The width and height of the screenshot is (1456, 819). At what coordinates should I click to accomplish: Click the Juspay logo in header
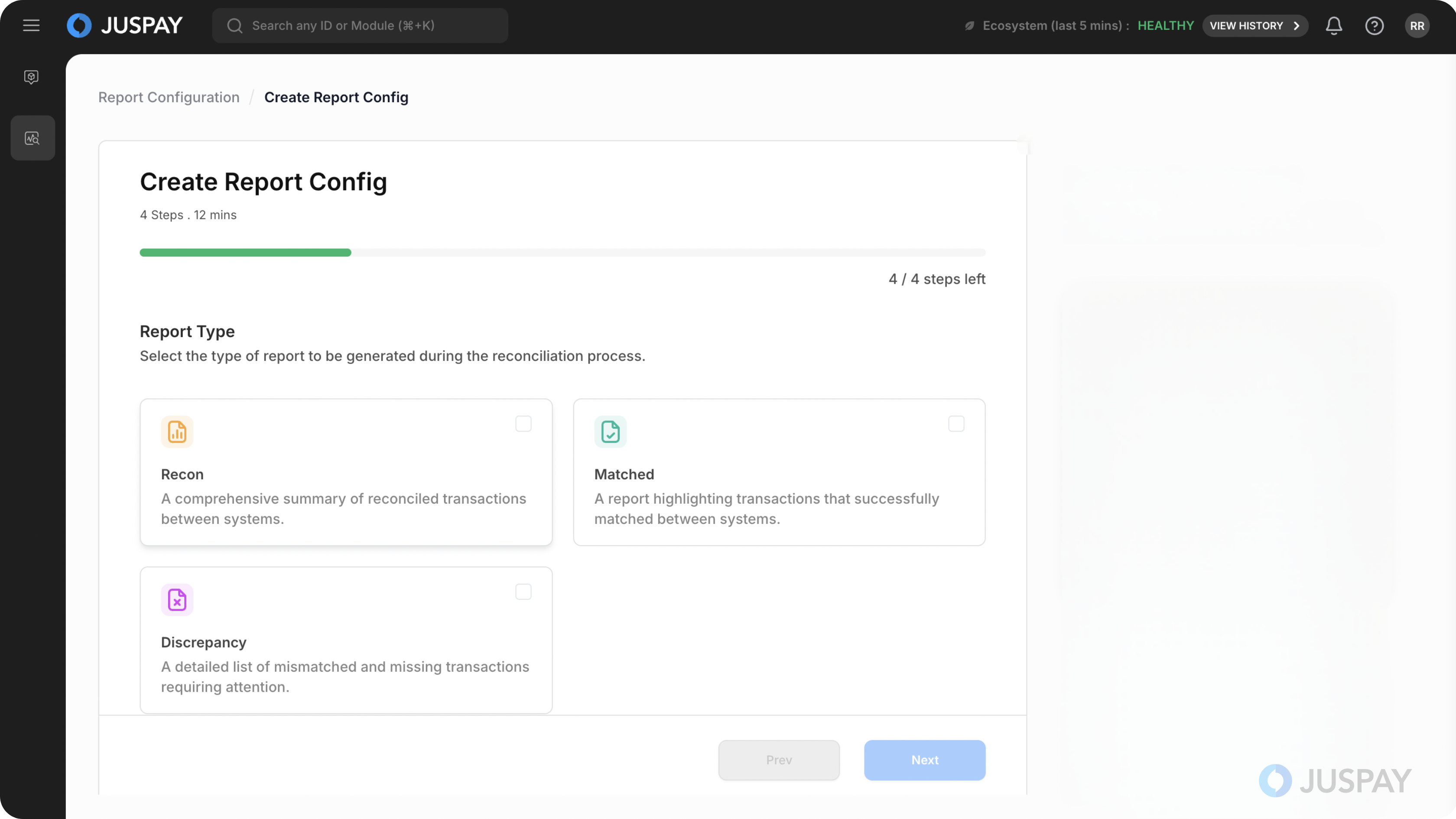coord(124,26)
